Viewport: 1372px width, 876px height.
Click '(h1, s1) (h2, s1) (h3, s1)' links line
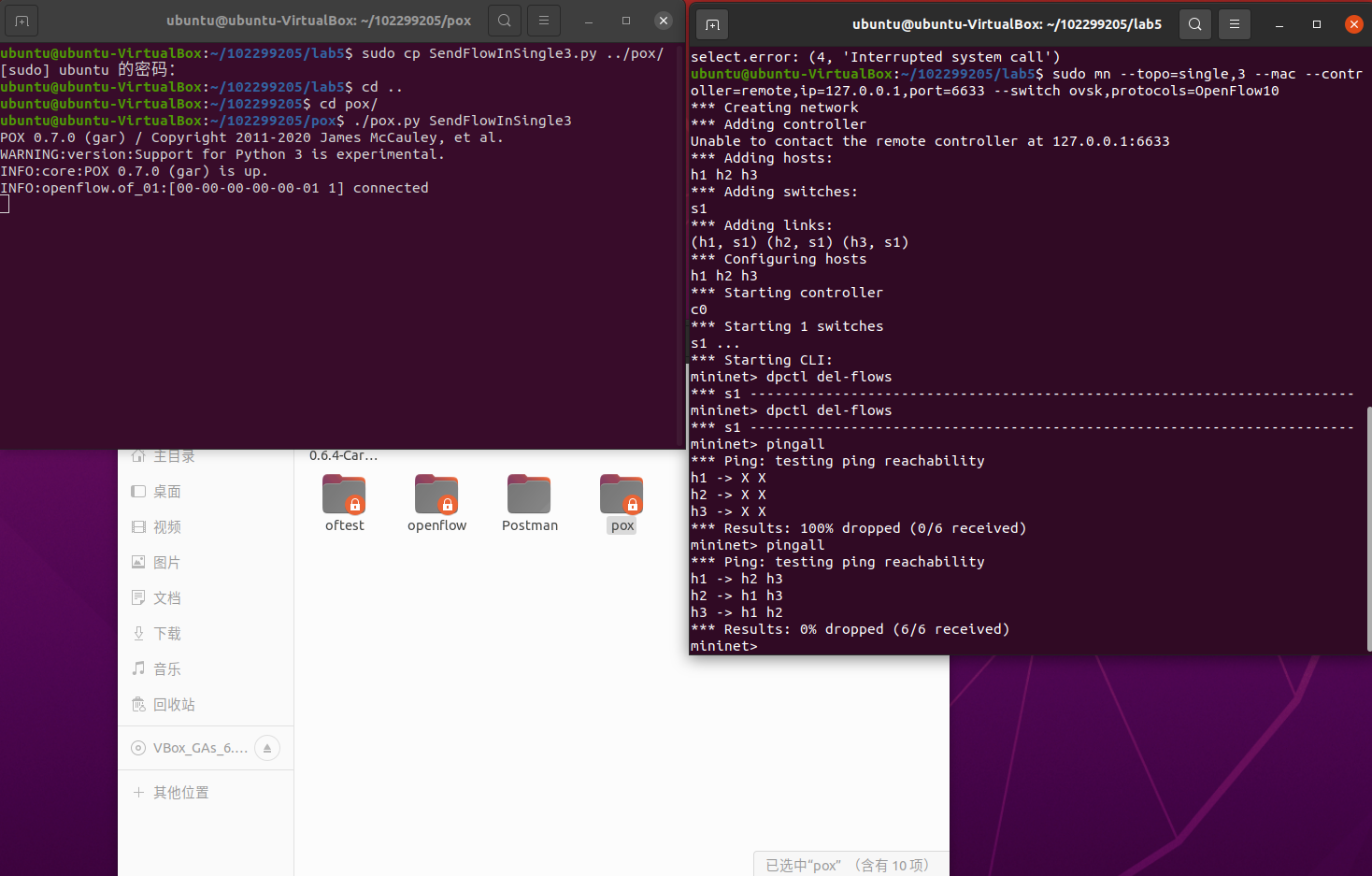pyautogui.click(x=800, y=242)
